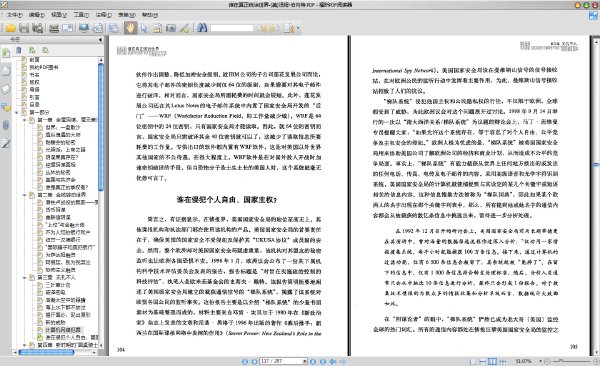This screenshot has width=600, height=366.
Task: Click the binoculars Find icon
Action: (202, 28)
